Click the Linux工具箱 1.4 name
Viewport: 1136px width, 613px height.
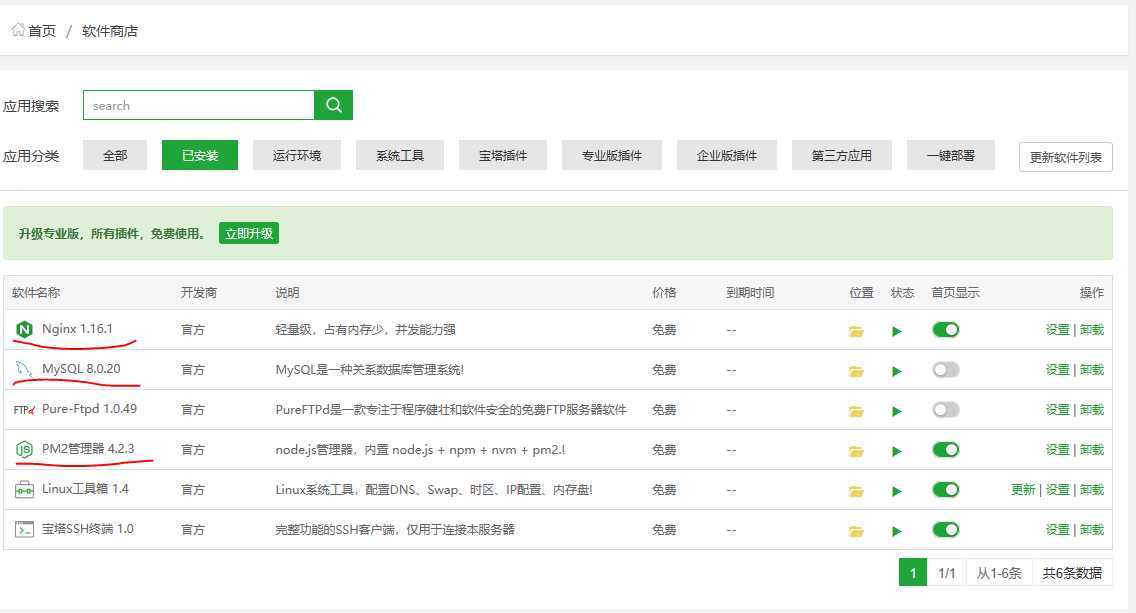coord(85,489)
